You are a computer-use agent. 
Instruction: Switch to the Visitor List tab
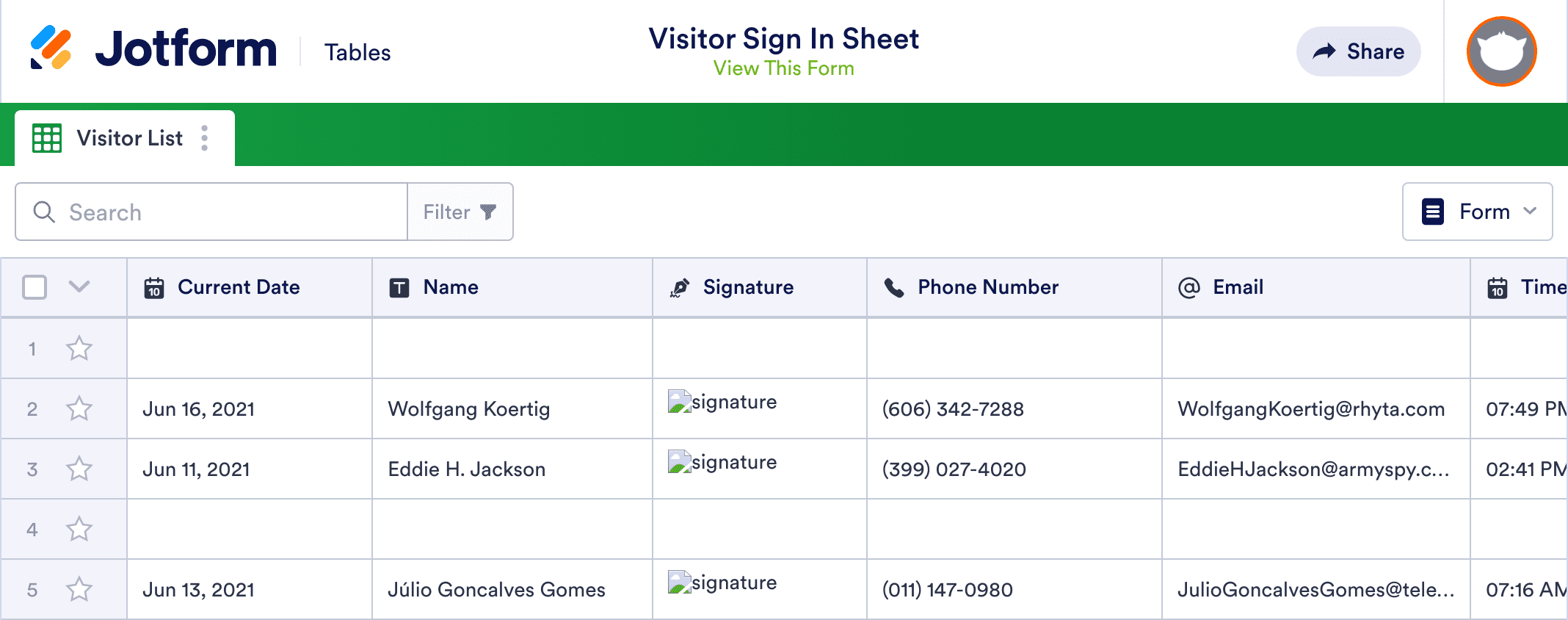tap(129, 137)
